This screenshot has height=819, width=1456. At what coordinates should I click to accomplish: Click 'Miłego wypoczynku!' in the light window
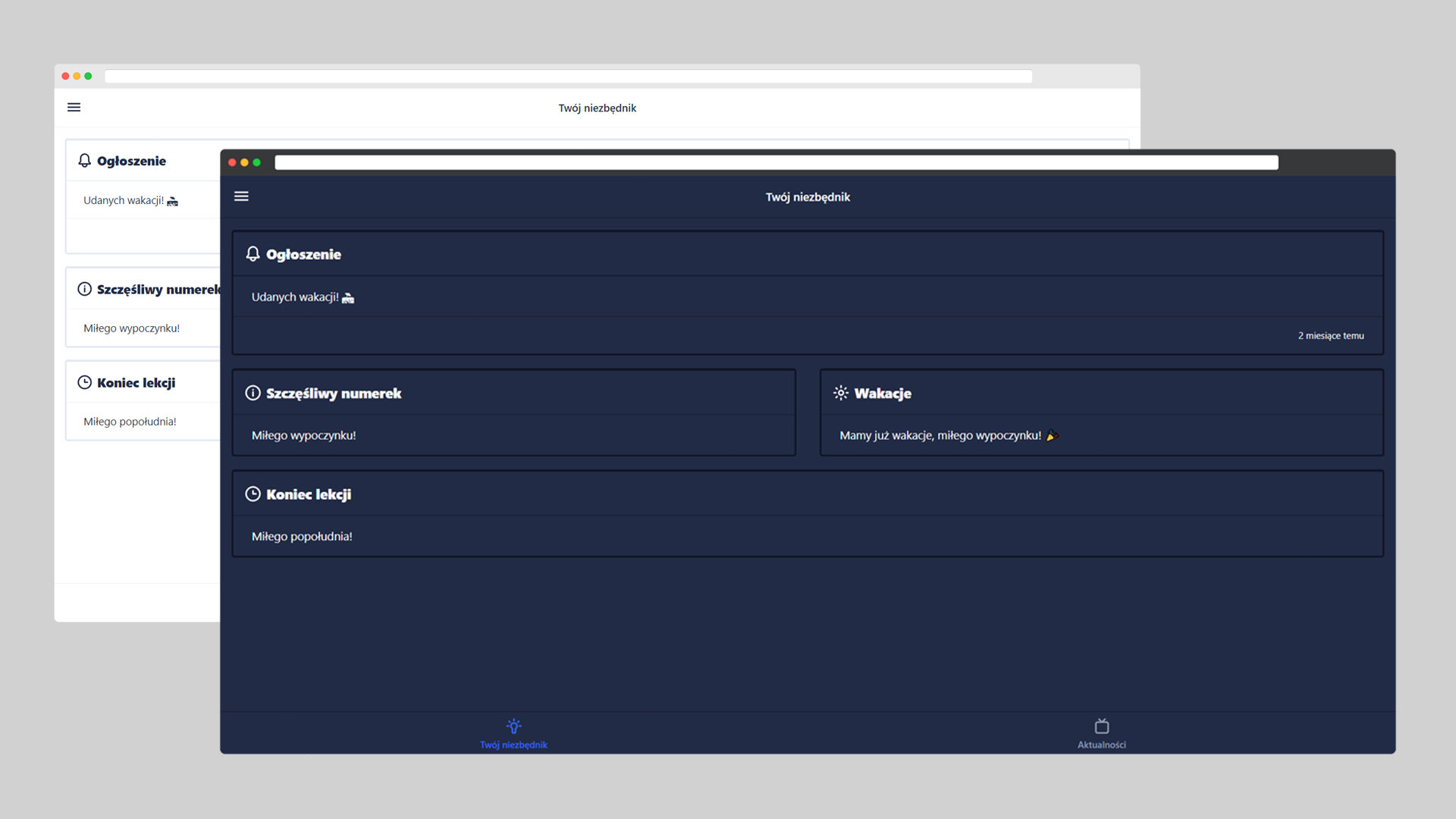[131, 328]
